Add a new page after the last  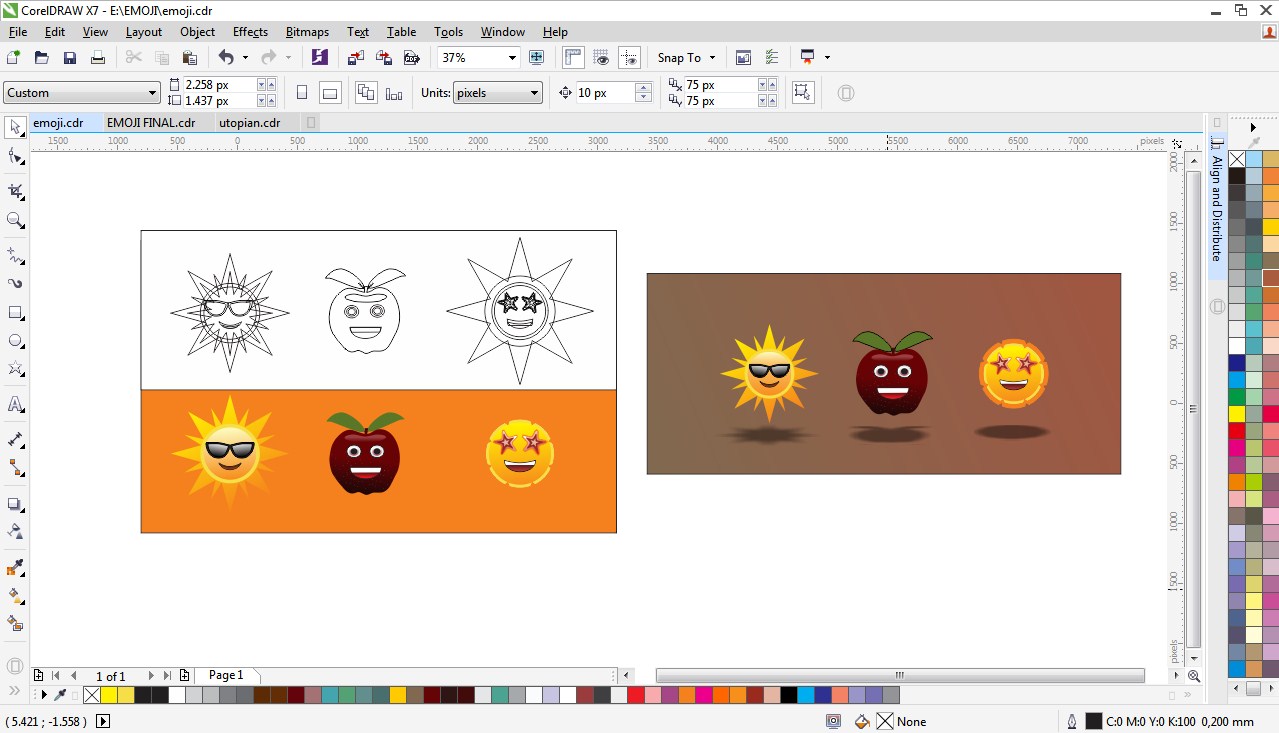[x=184, y=676]
